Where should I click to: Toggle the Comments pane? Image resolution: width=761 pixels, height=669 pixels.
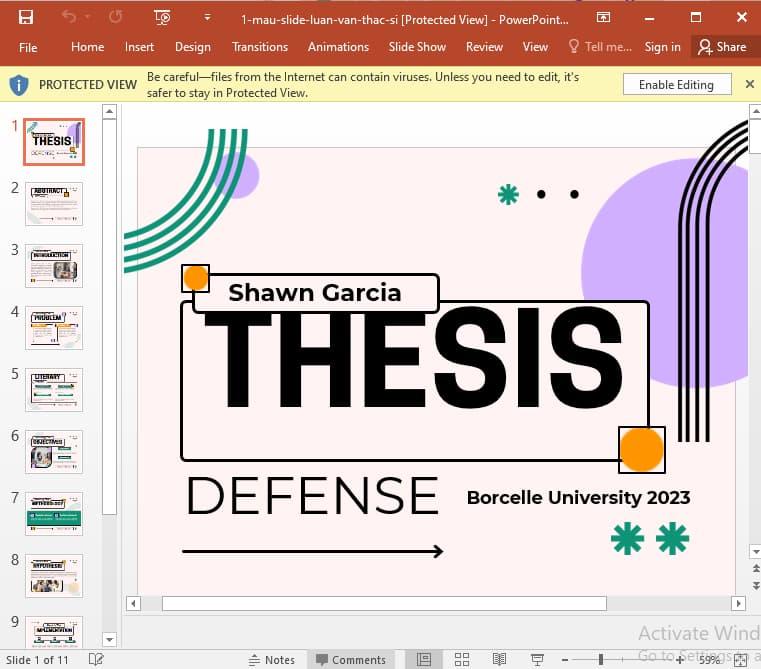[350, 660]
